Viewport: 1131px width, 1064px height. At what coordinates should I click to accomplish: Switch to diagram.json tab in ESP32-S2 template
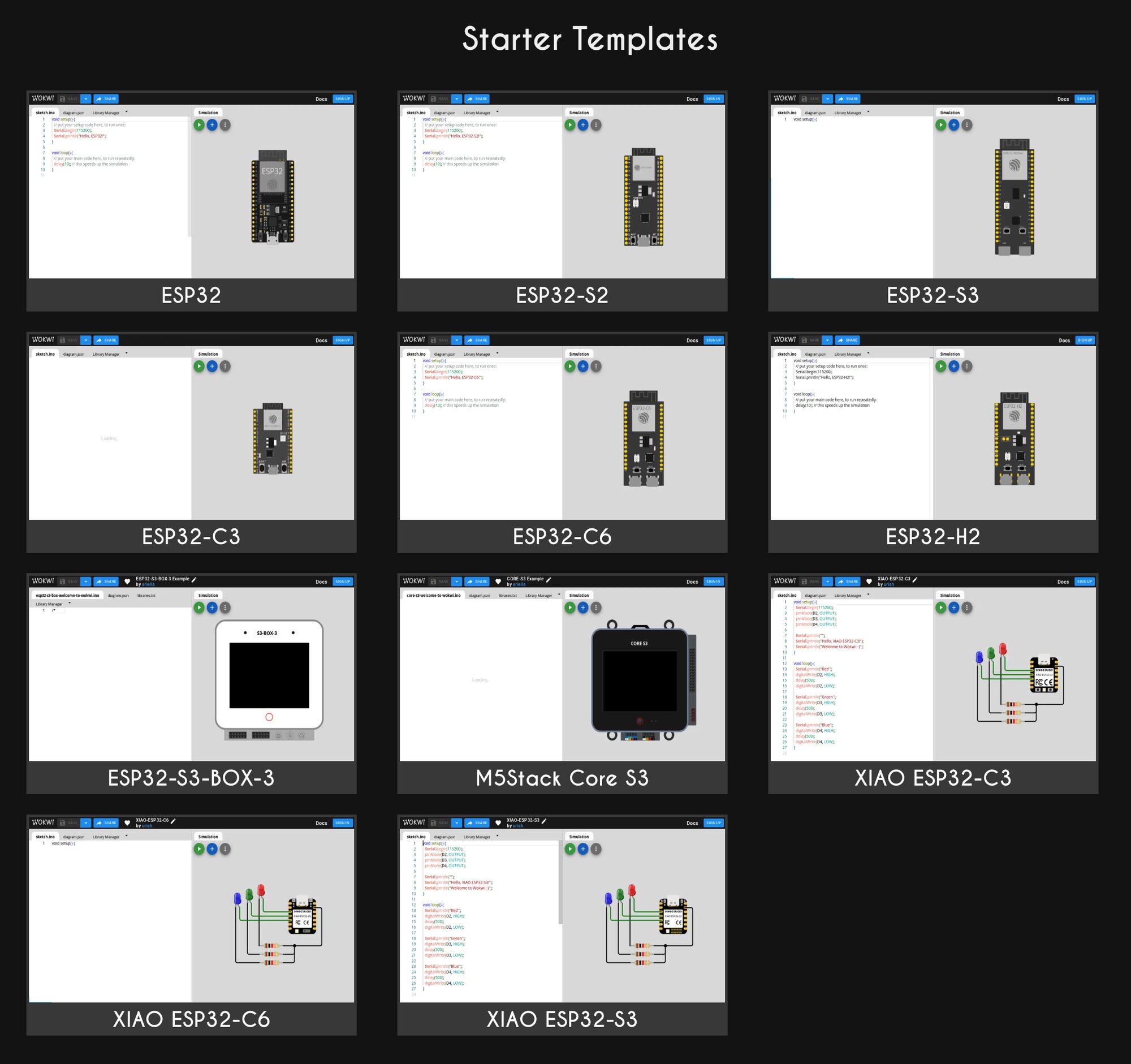(x=444, y=113)
